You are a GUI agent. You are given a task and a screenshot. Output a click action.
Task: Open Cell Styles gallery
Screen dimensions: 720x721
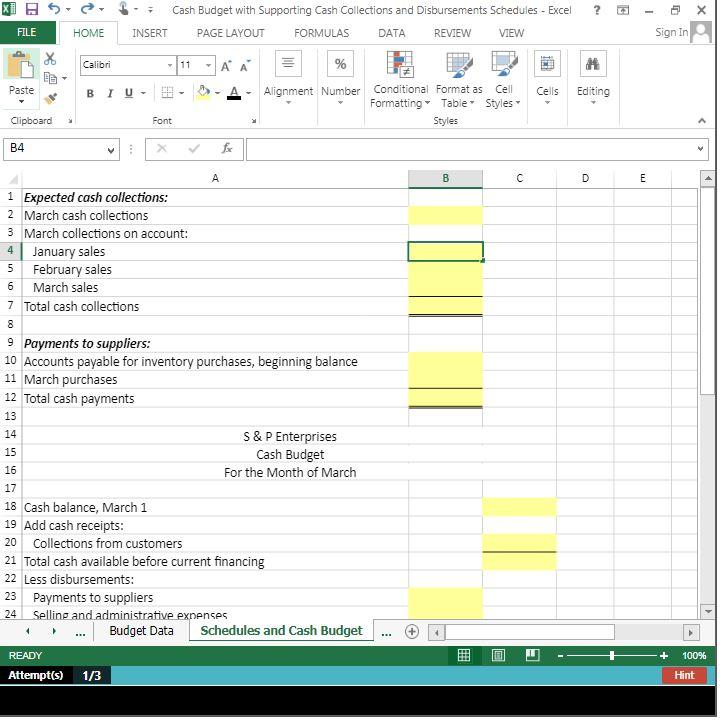coord(503,80)
